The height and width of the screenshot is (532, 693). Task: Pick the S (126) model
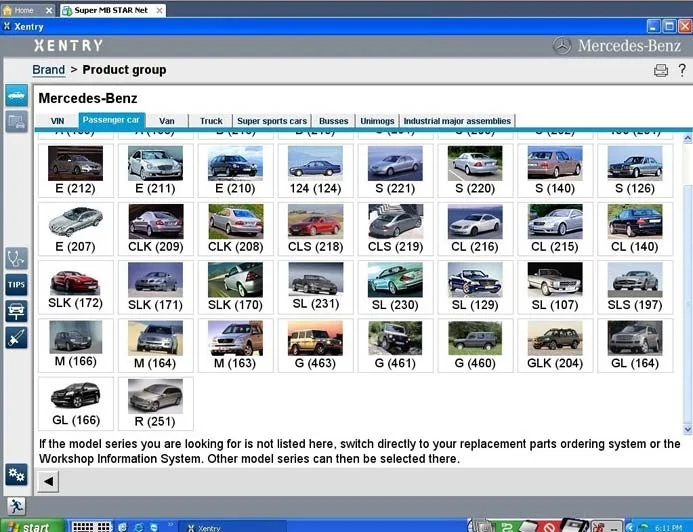pyautogui.click(x=635, y=171)
